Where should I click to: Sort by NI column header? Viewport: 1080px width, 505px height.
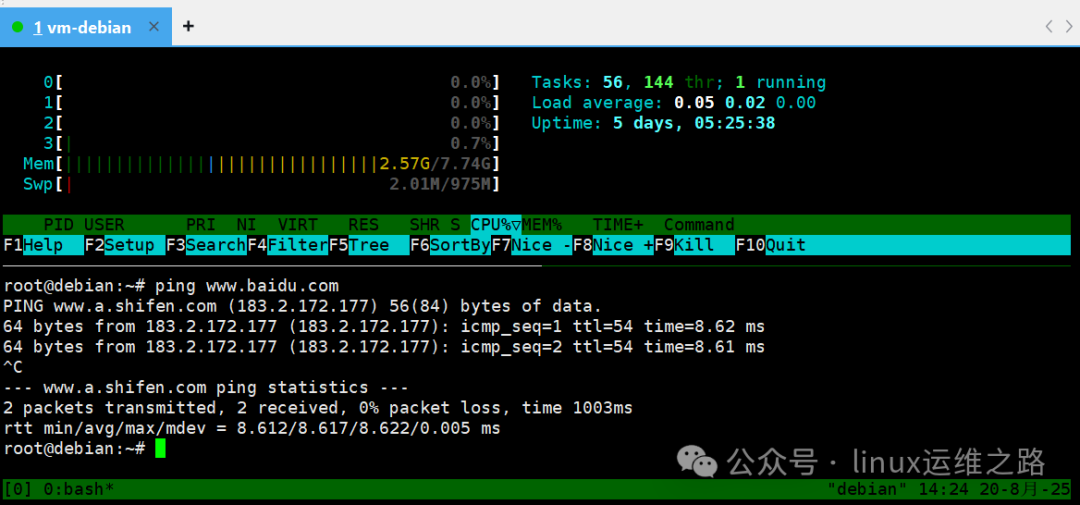246,225
